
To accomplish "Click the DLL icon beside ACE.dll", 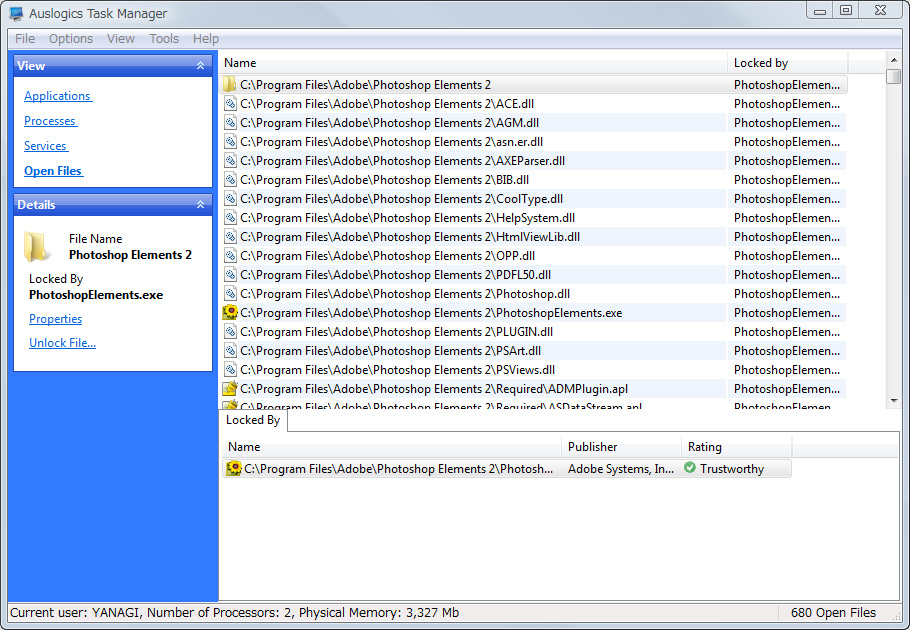I will [x=230, y=104].
